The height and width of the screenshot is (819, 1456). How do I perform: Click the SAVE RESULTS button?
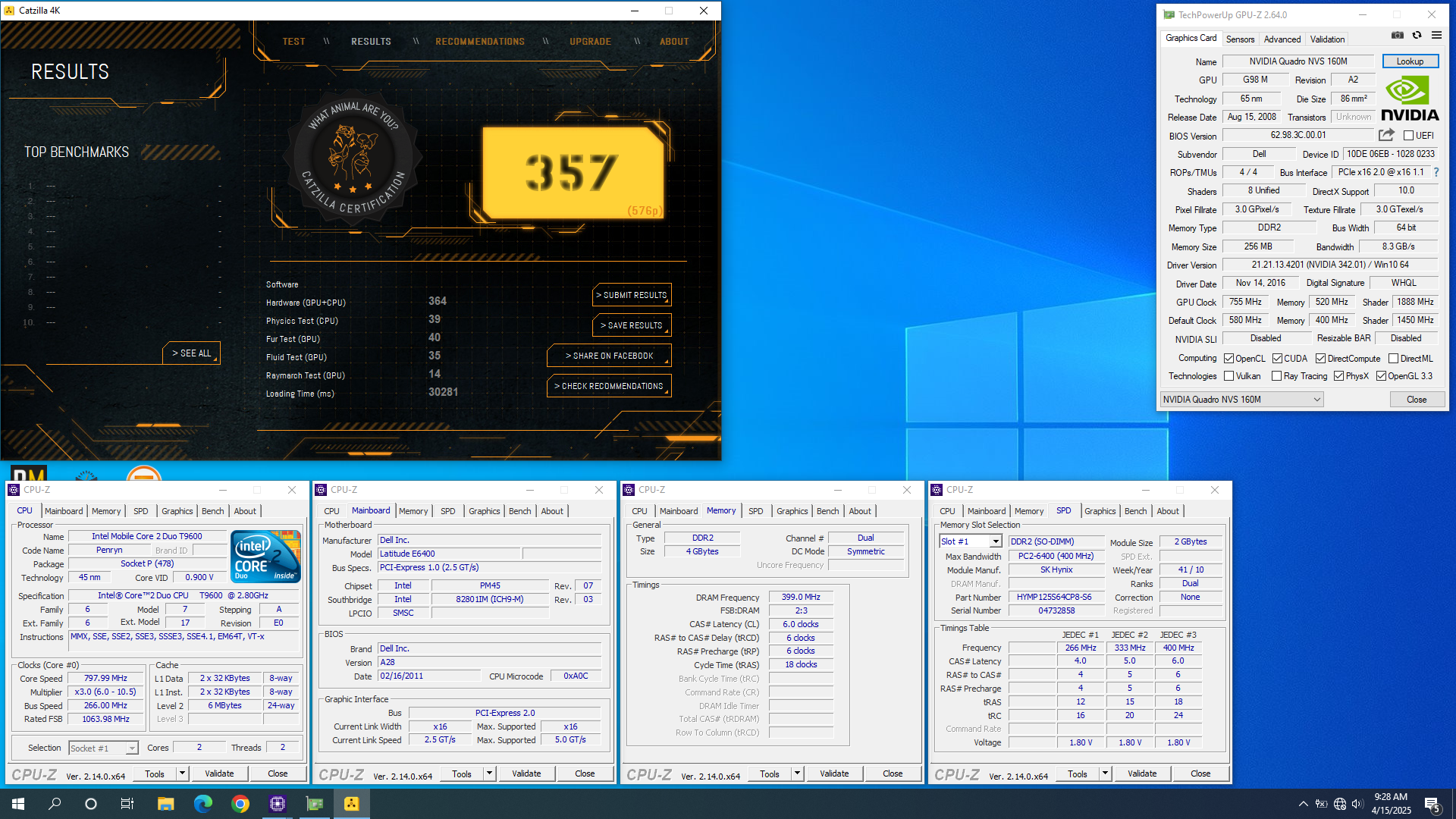tap(631, 325)
